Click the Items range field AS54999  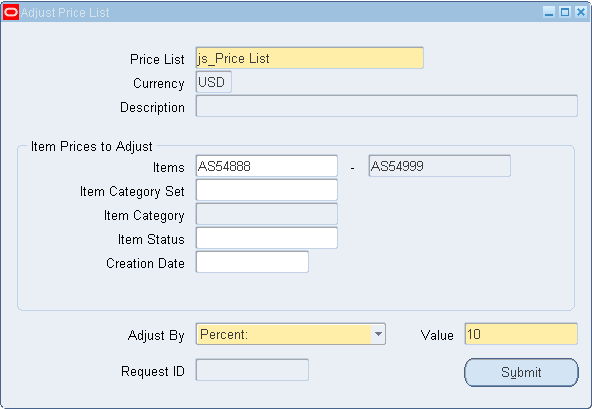pyautogui.click(x=439, y=166)
